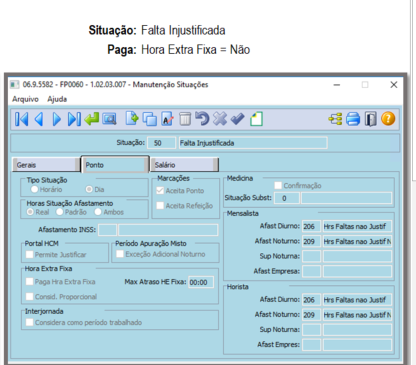Switch to the Salário tab

pos(184,165)
